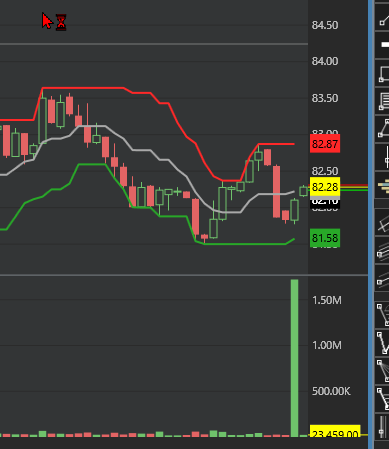
Task: Select the time cycle lines tool
Action: coord(383,427)
